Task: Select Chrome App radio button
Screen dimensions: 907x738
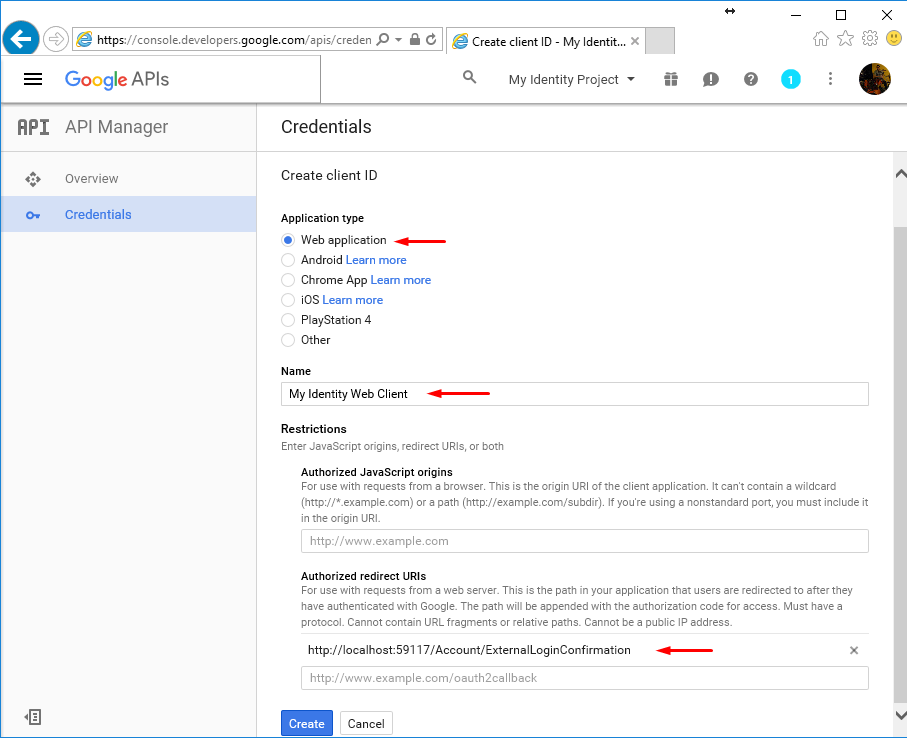Action: pos(288,280)
